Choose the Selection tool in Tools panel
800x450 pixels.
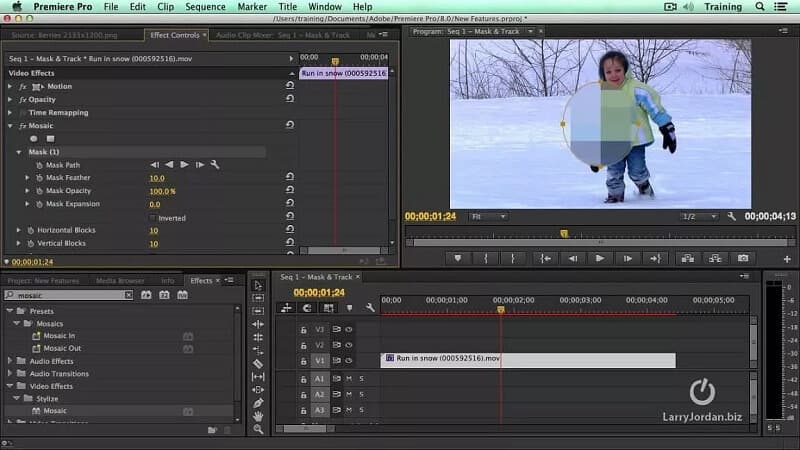pyautogui.click(x=258, y=285)
